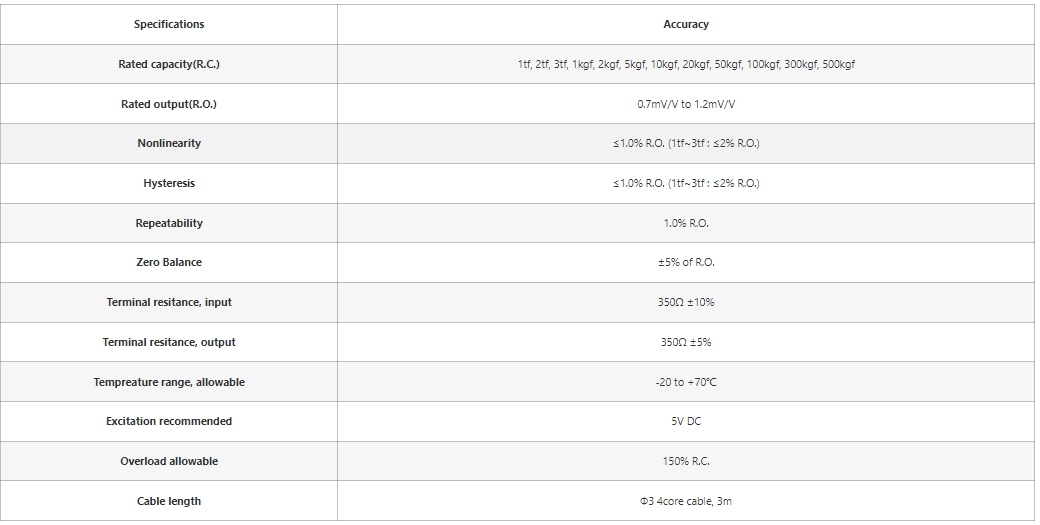Click the 1.0% R.O. repeatability value

point(686,223)
